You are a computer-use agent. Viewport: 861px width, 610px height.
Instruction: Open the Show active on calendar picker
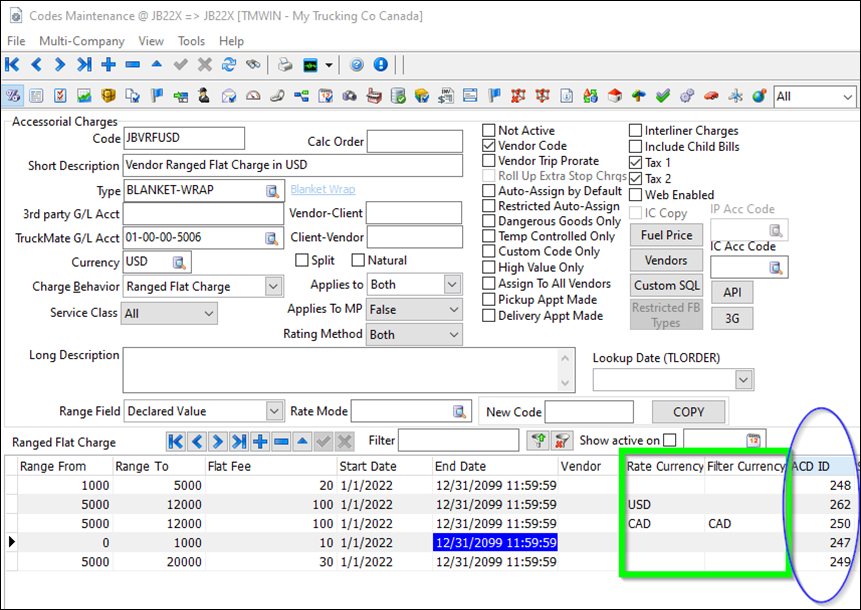753,441
